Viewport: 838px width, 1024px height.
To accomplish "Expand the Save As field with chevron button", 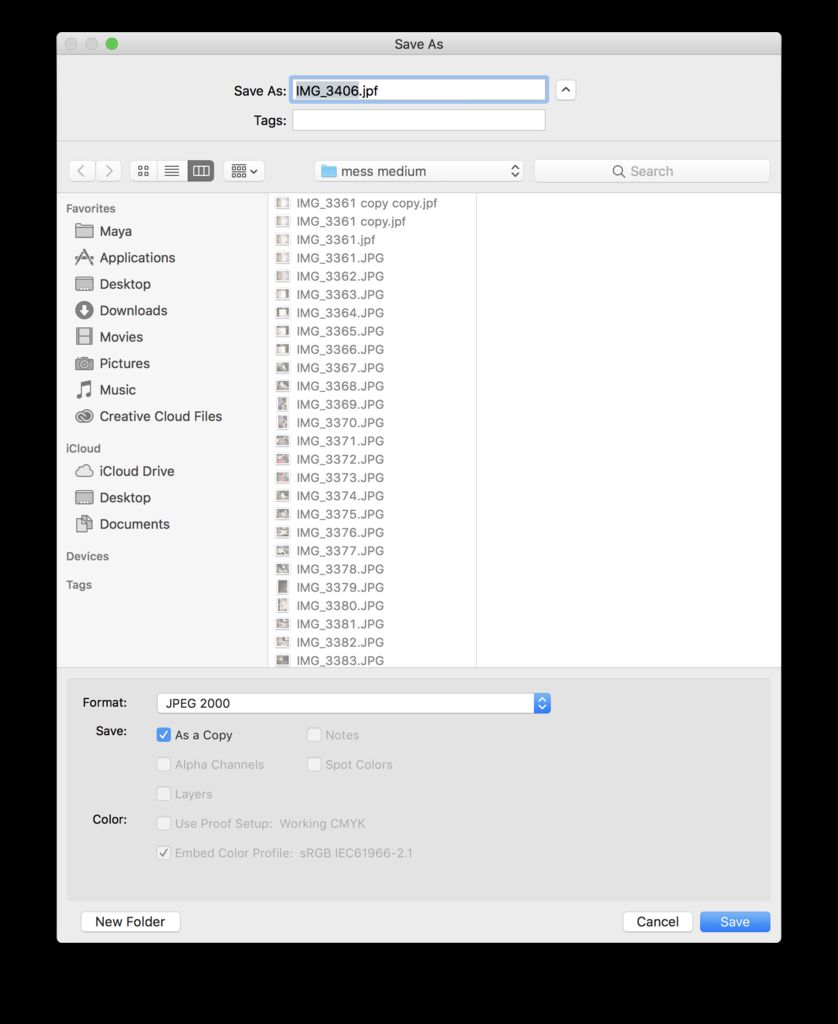I will tap(565, 90).
